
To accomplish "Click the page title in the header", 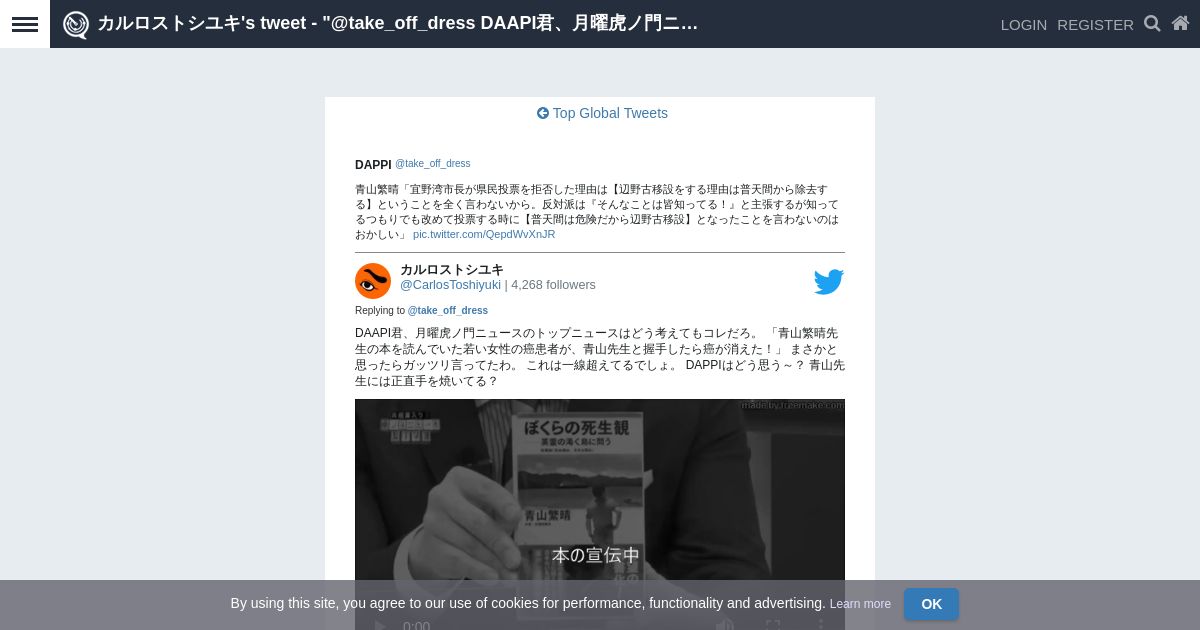I will [397, 23].
